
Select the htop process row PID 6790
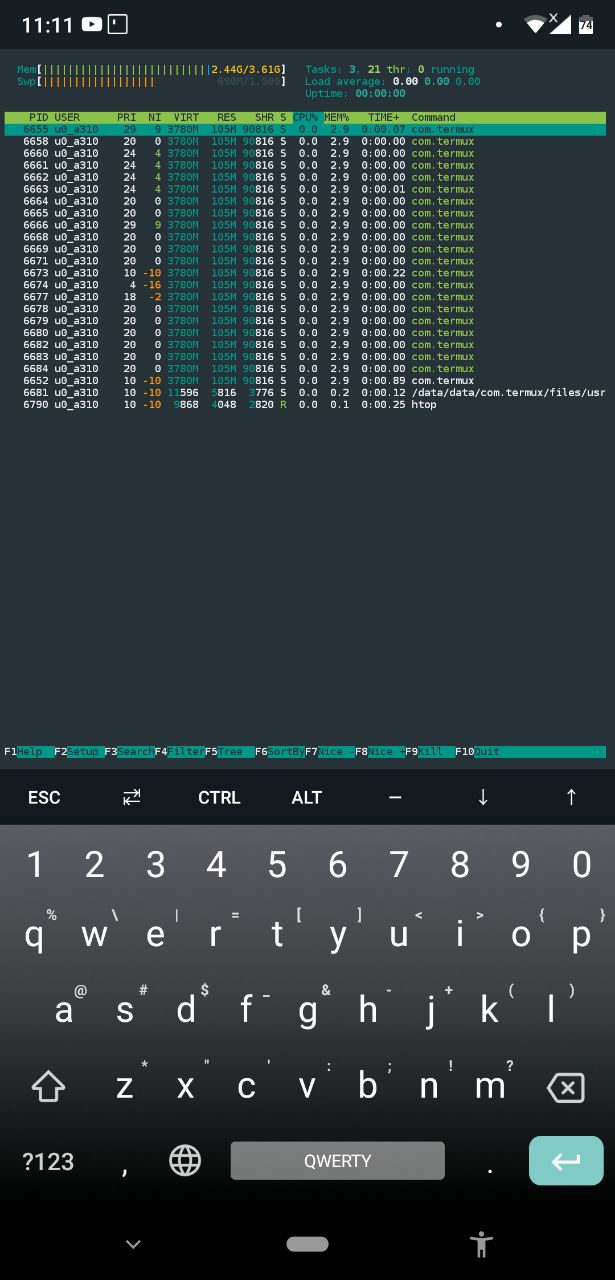click(x=305, y=405)
